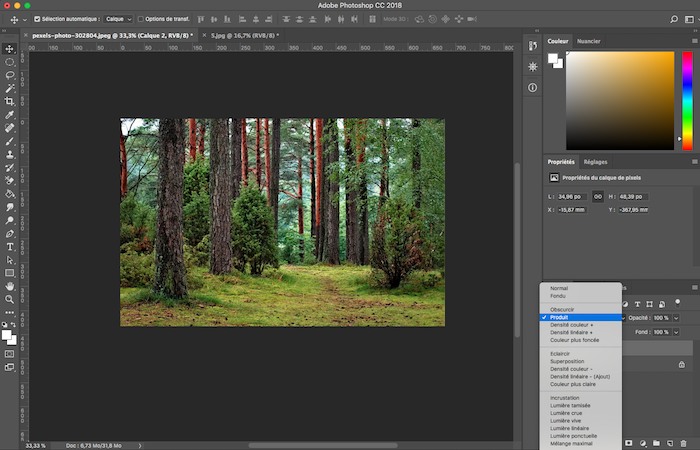Select the Rectangle shape tool
700x450 pixels.
(x=9, y=273)
